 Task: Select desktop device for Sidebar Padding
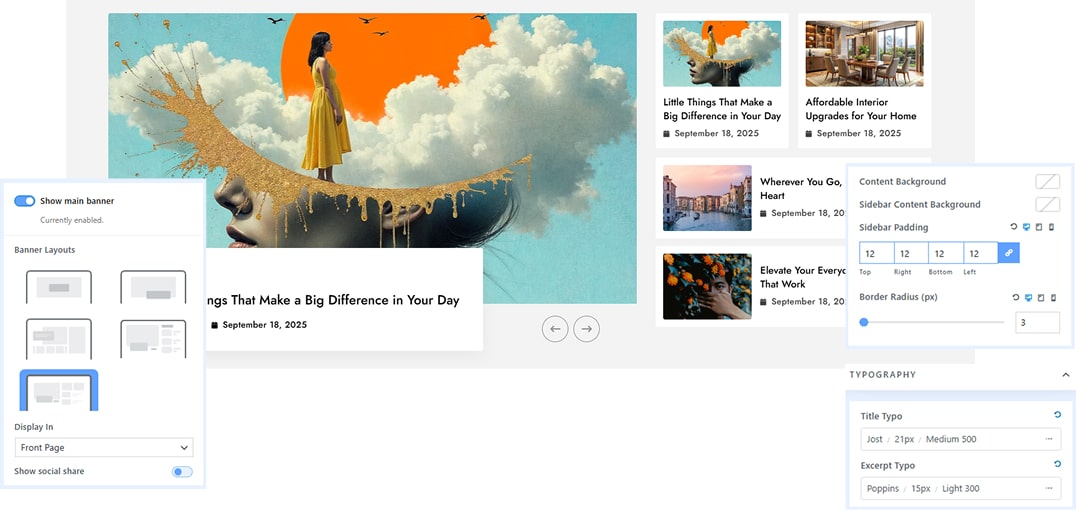[1026, 227]
